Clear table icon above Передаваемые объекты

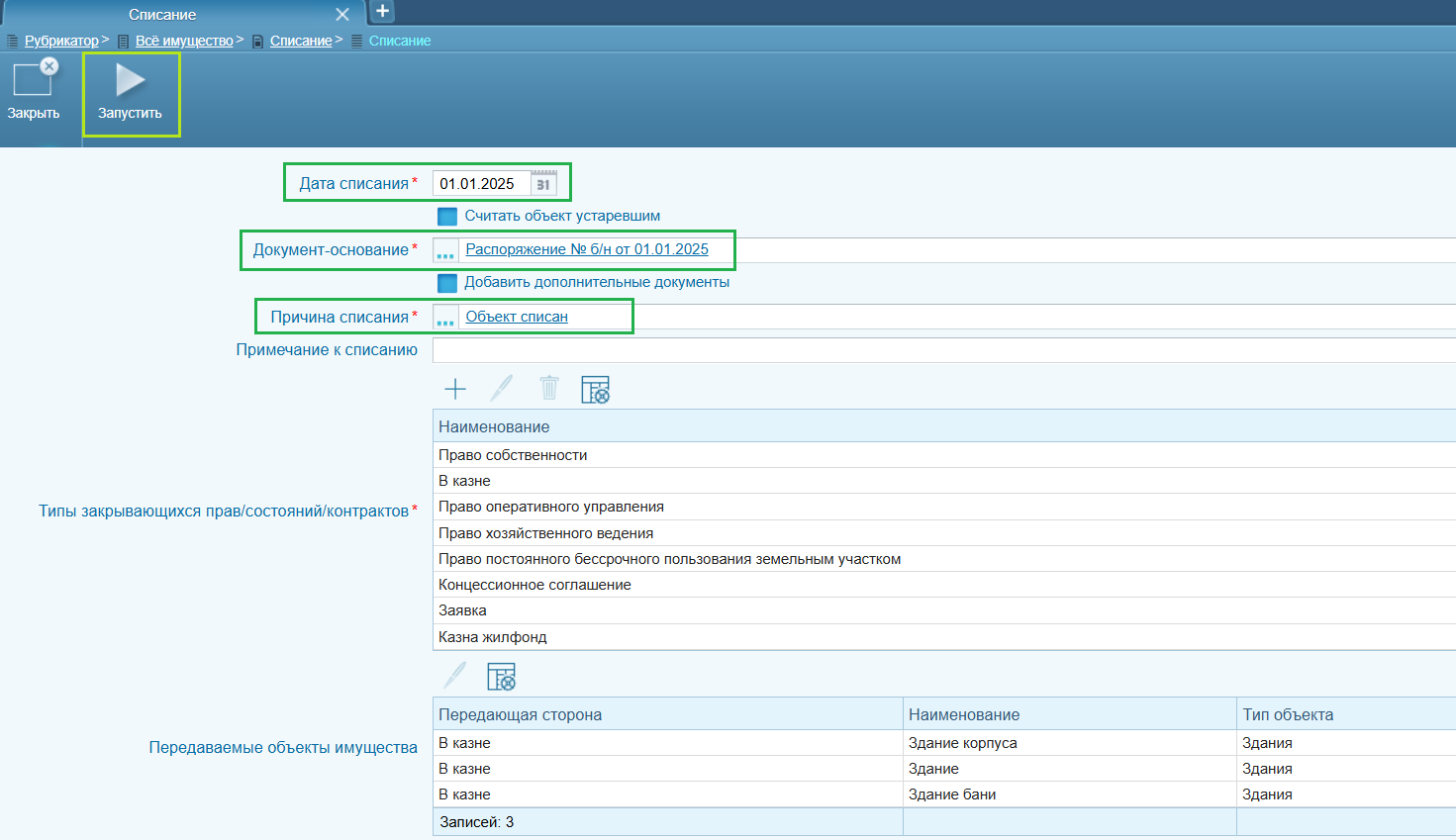click(x=502, y=677)
